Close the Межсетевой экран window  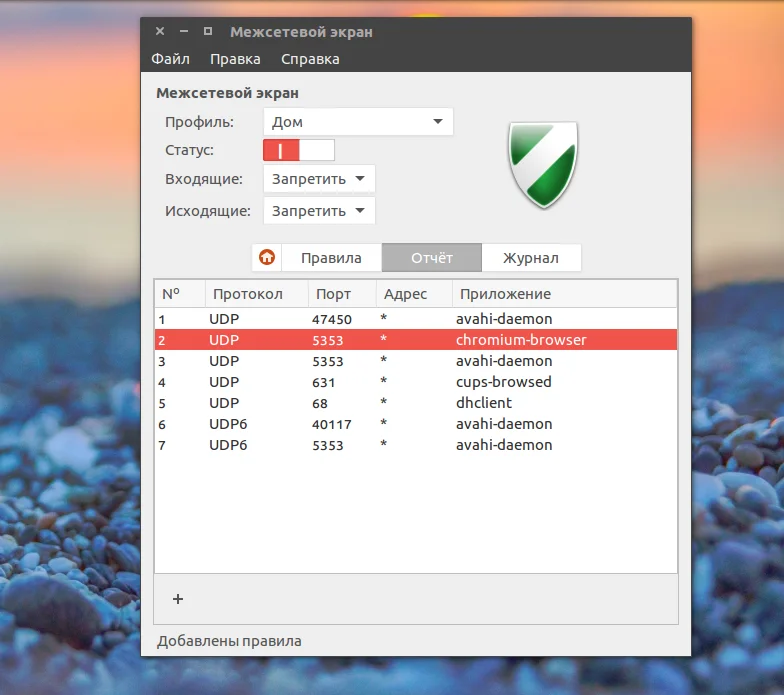(160, 31)
